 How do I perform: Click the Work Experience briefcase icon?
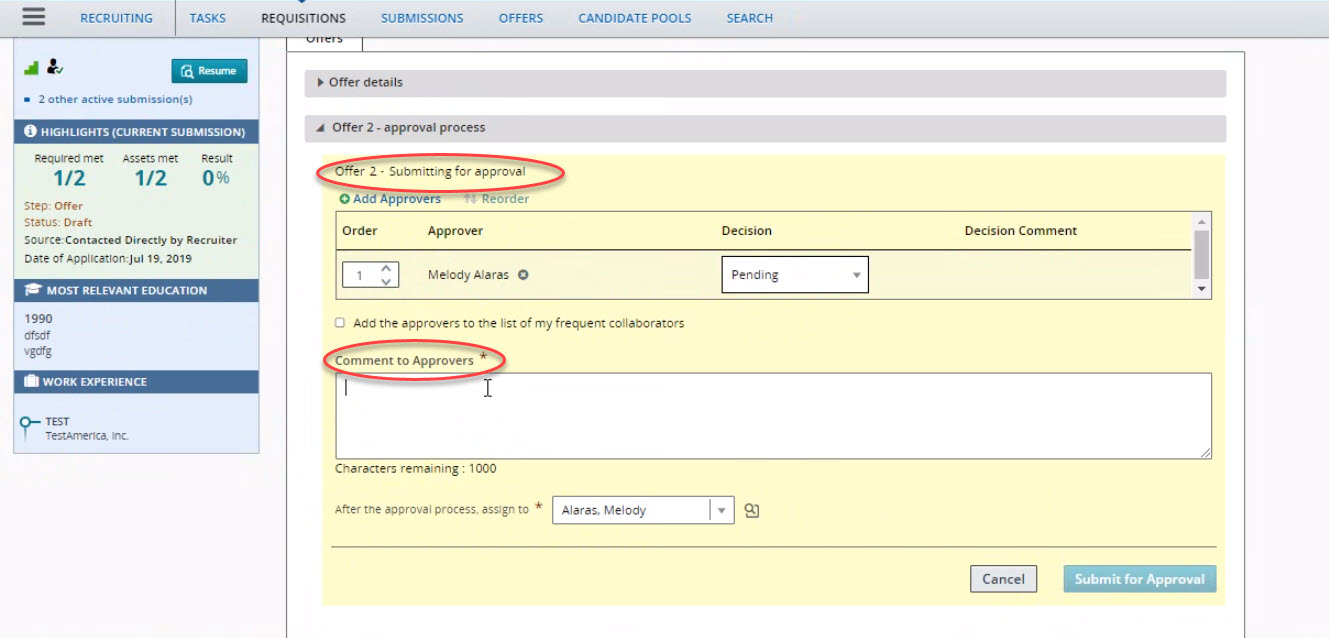(31, 382)
